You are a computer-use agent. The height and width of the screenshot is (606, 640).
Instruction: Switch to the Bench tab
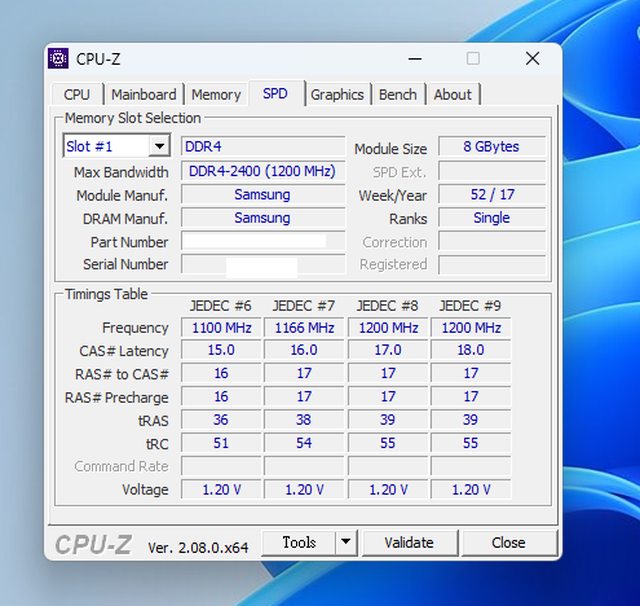(x=398, y=94)
